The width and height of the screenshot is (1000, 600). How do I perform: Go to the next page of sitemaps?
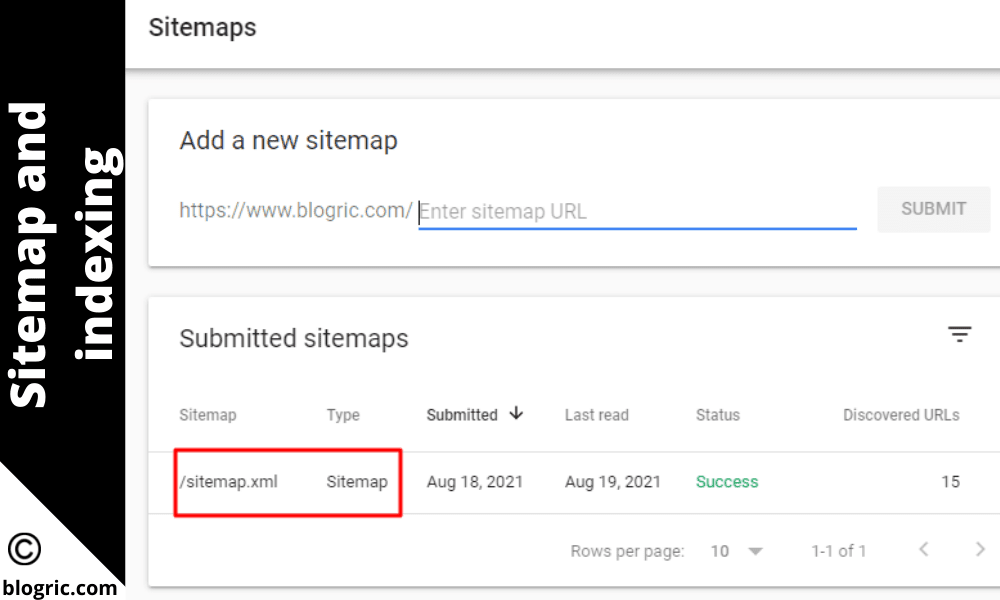pyautogui.click(x=980, y=549)
